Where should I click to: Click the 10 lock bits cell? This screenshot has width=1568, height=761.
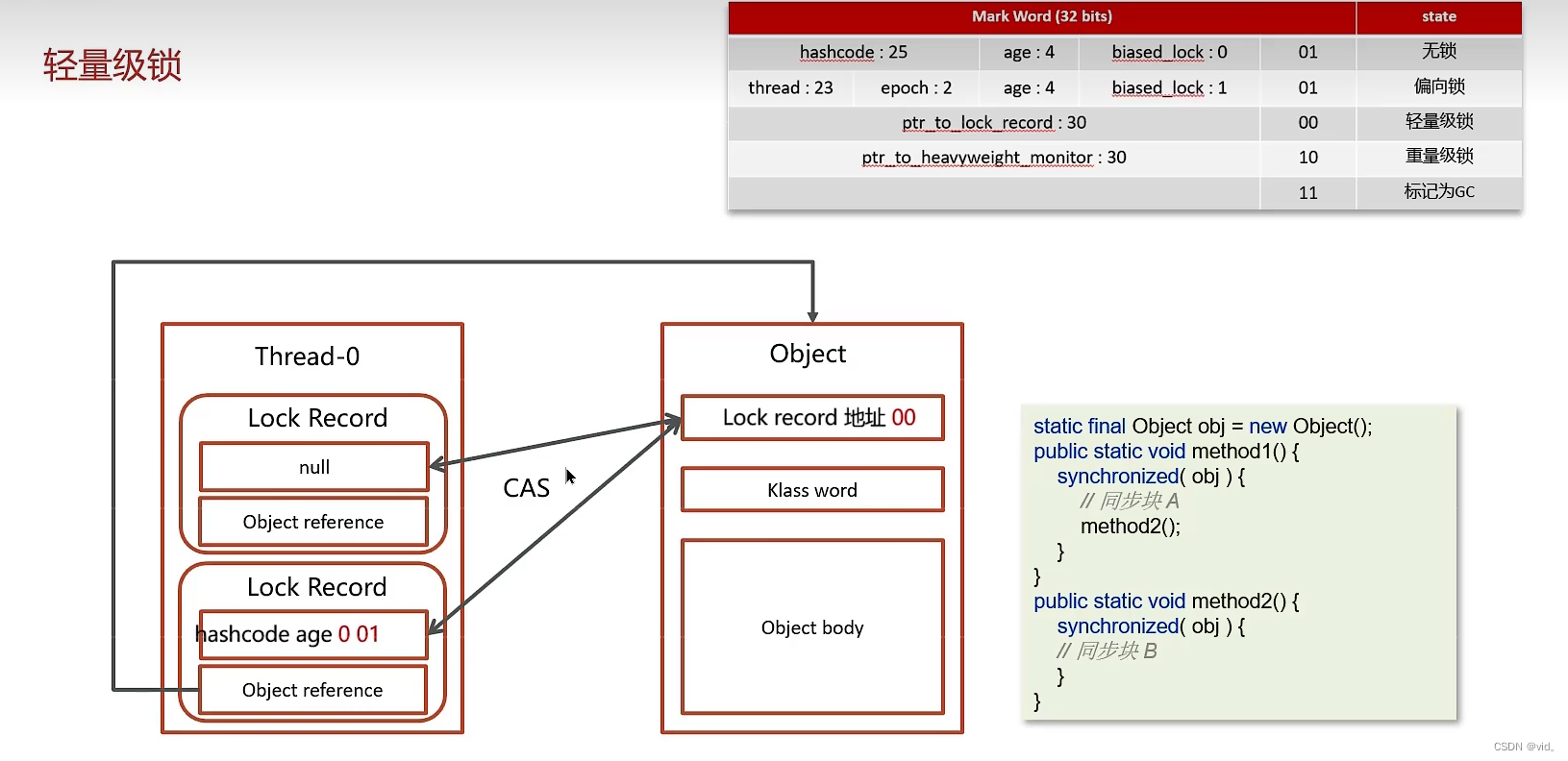pos(1308,157)
